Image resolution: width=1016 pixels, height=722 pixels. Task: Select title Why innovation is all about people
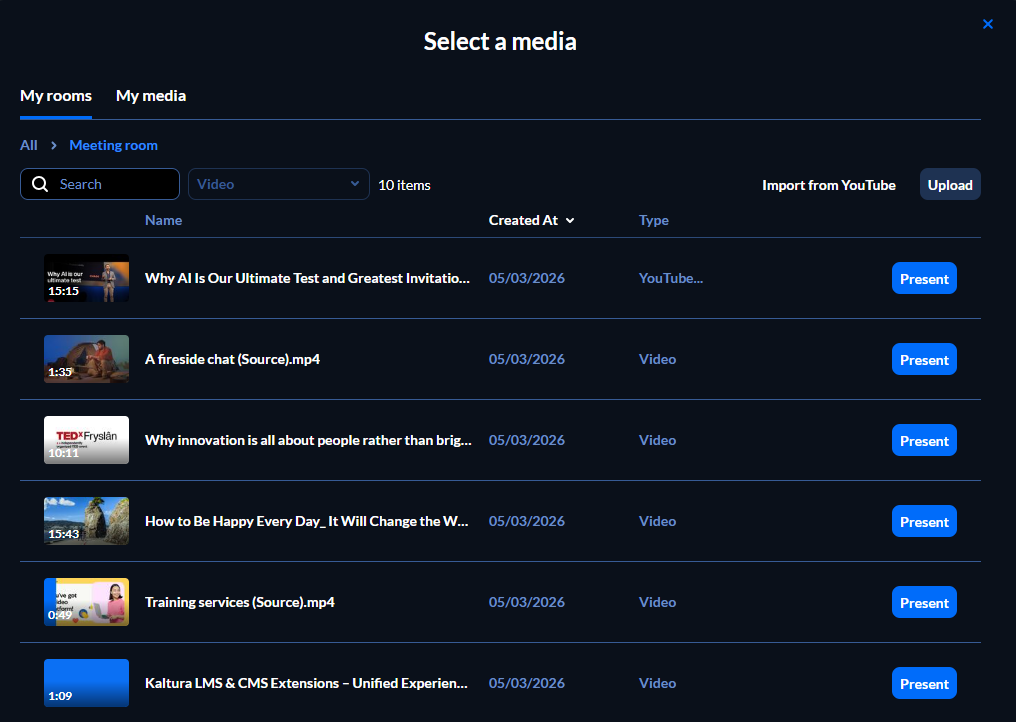(x=308, y=440)
